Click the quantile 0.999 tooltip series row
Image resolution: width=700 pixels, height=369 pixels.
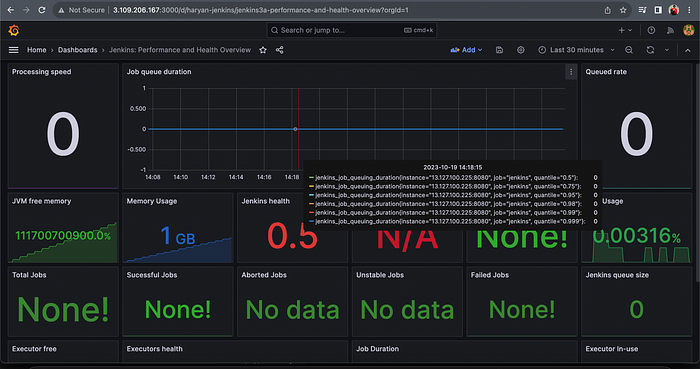(453, 221)
